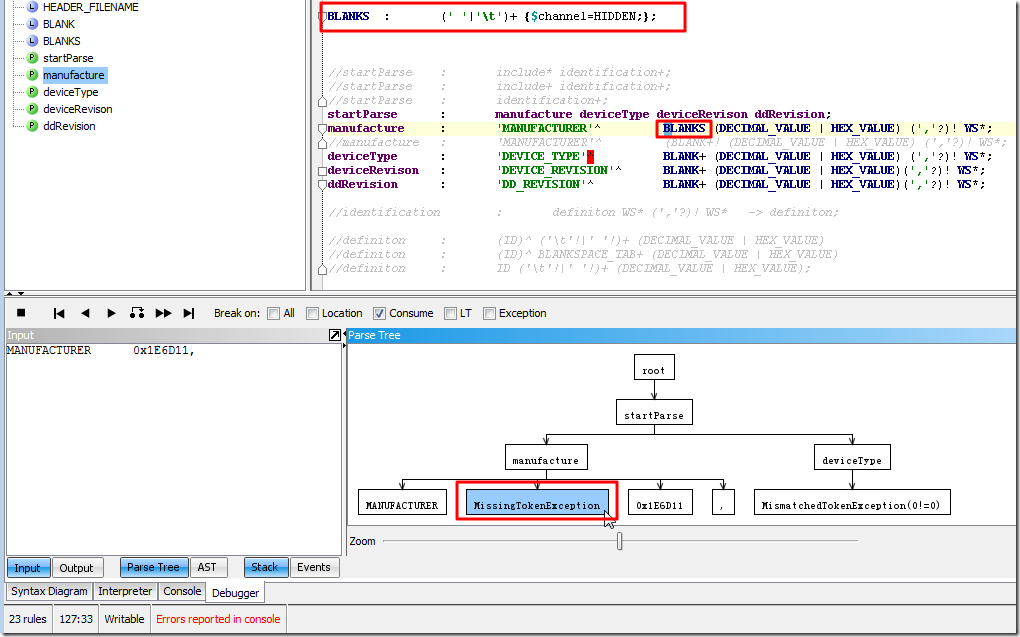Toggle the Output panel button
The image size is (1020, 637).
pyautogui.click(x=76, y=567)
